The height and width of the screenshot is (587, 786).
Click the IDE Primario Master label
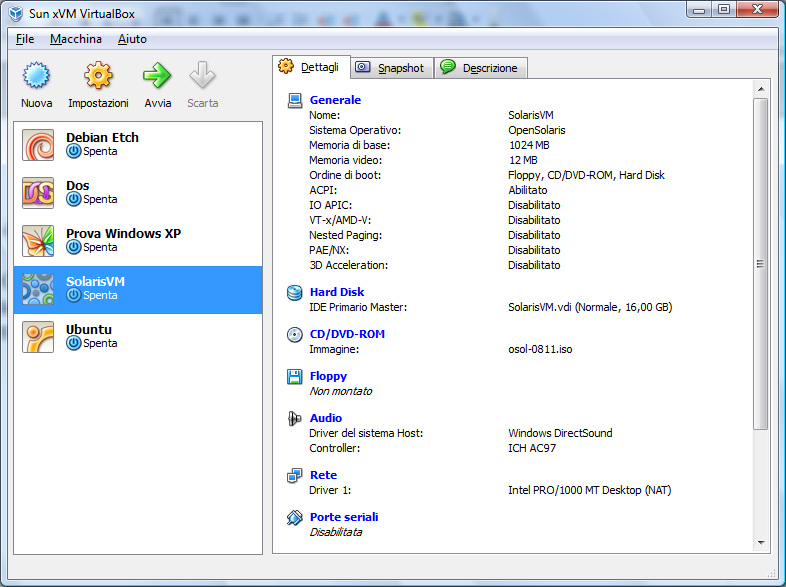point(358,307)
